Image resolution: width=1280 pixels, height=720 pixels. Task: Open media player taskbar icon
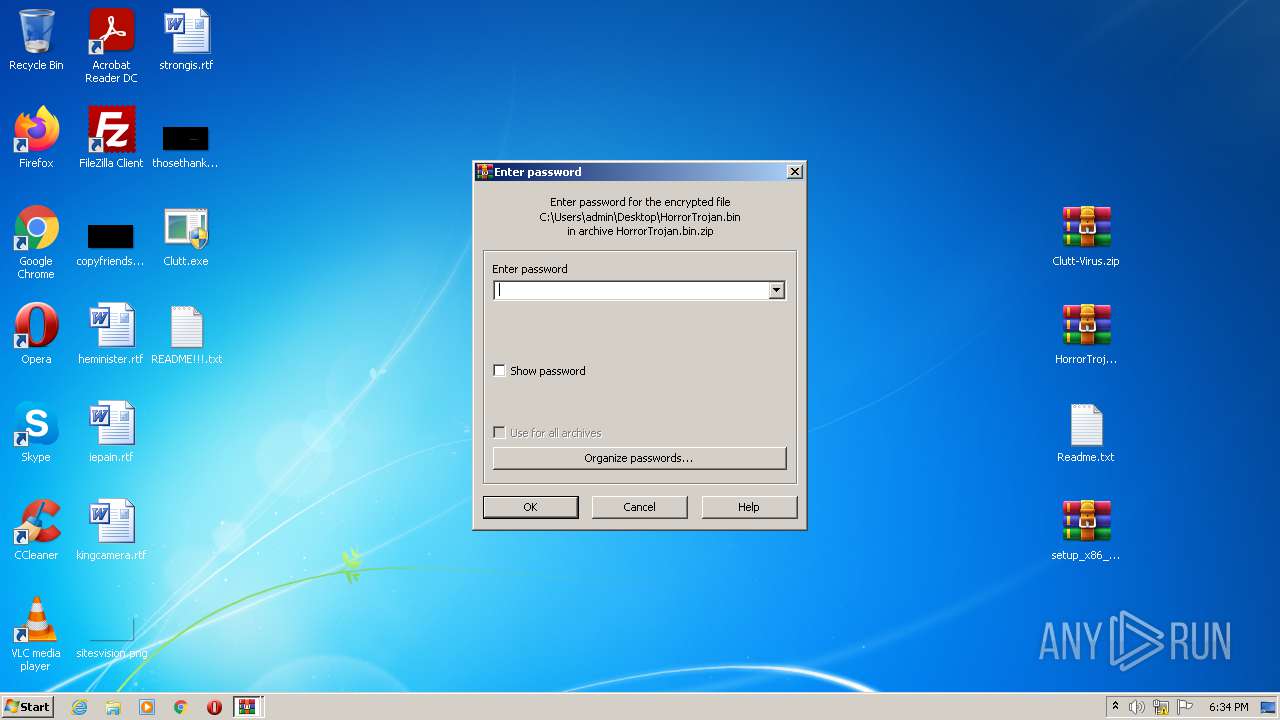(x=147, y=707)
